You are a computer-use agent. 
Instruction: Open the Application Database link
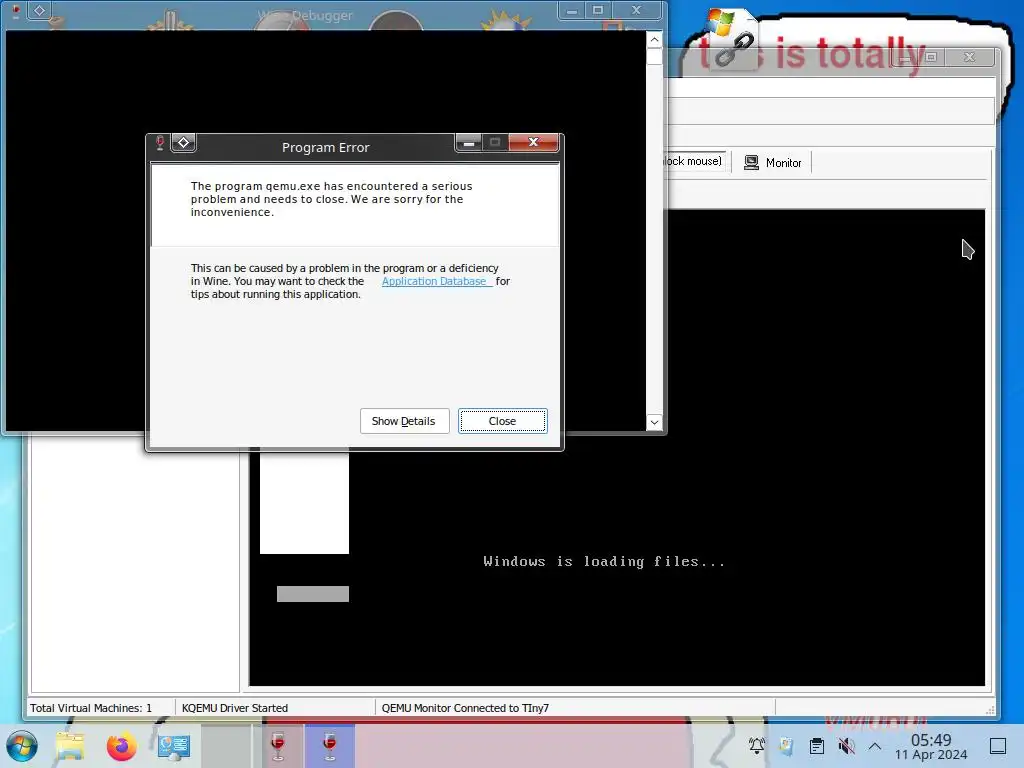point(436,281)
